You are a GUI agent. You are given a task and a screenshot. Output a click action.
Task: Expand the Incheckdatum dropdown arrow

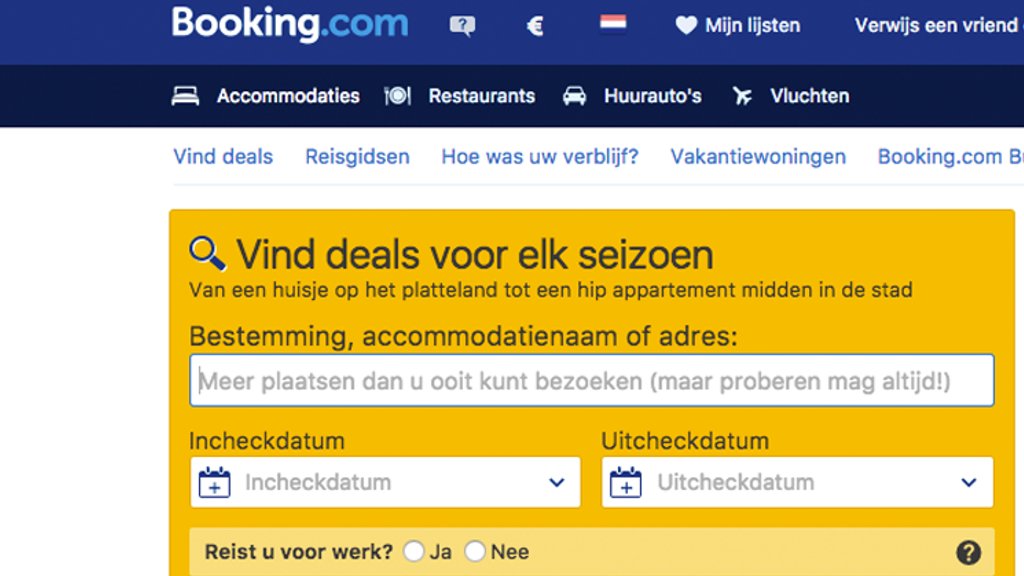pos(557,483)
